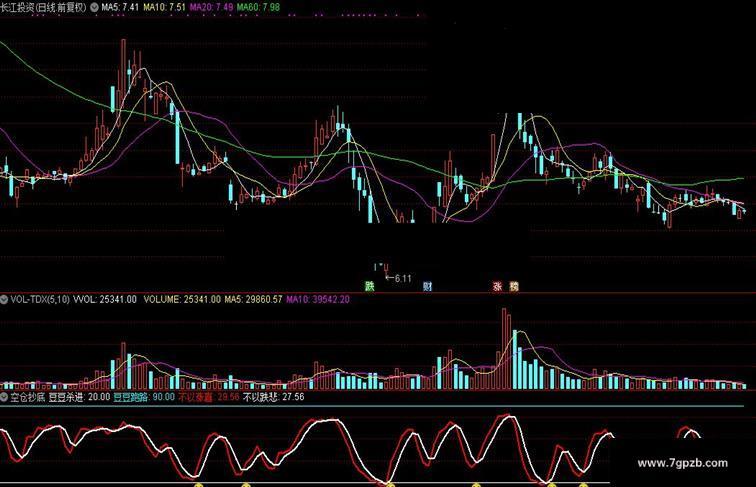
Task: Open the 空仓抄底 indicator dropdown arrow
Action: tap(4, 397)
